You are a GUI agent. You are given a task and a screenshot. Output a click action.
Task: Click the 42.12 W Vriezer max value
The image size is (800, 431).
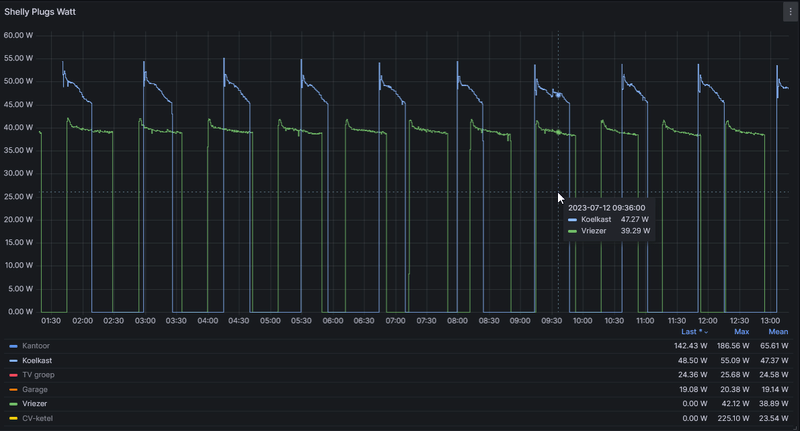coord(735,404)
